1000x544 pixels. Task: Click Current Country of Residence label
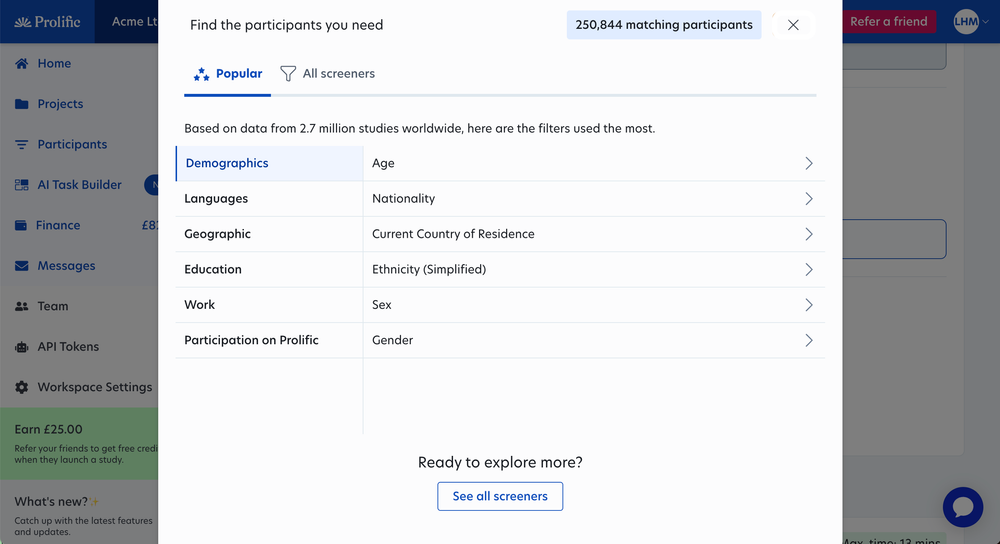(x=453, y=234)
